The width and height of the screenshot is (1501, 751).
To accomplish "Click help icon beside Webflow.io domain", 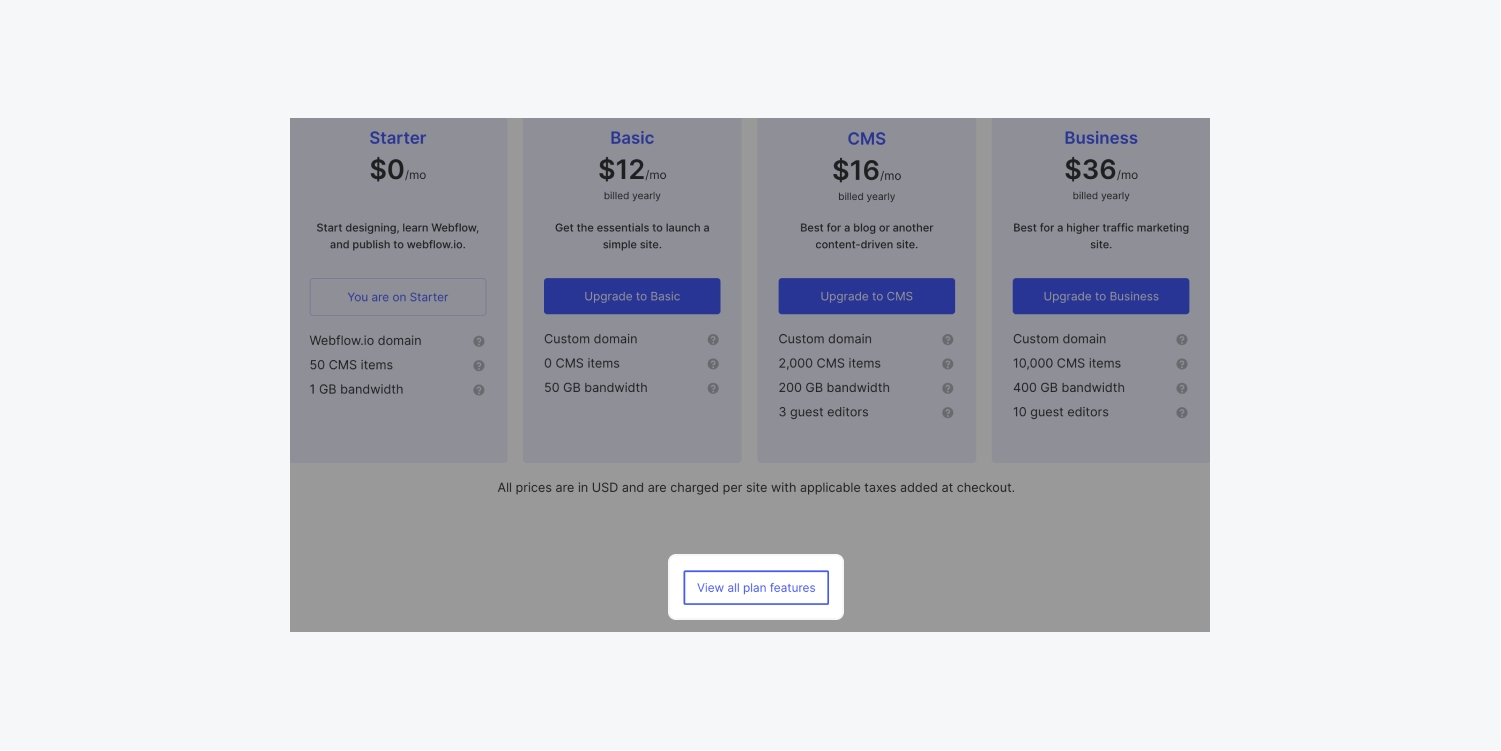I will tap(479, 341).
